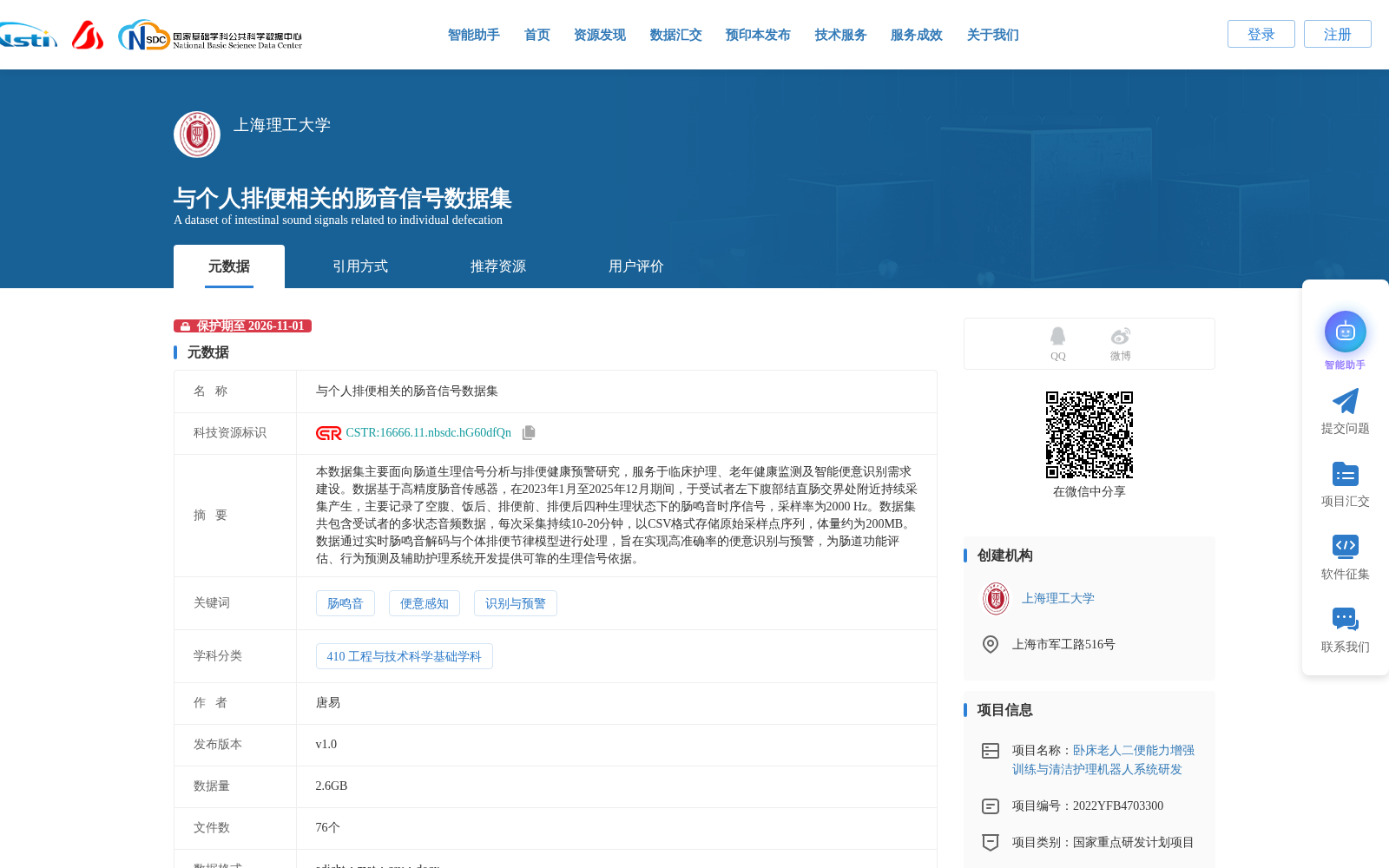Click data size value 2.6GB
This screenshot has height=868, width=1389.
(332, 786)
